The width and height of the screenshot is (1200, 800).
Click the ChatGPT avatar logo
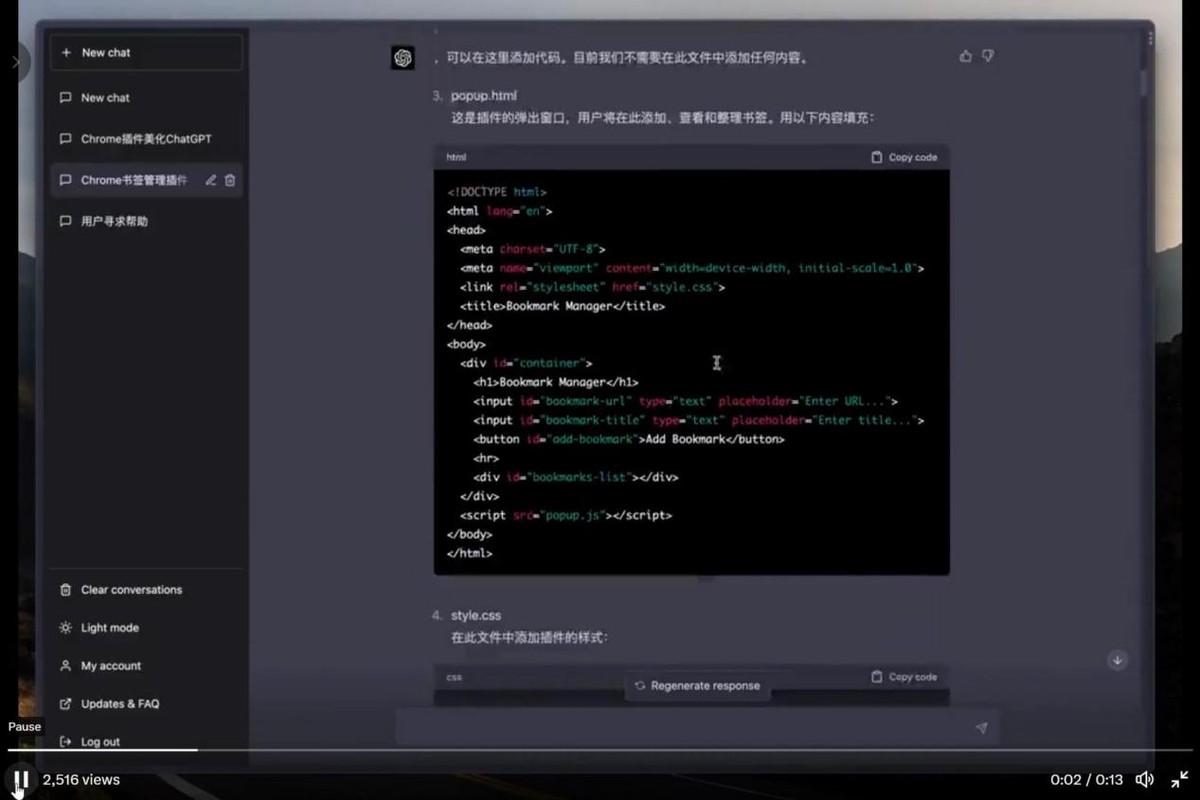tap(403, 58)
